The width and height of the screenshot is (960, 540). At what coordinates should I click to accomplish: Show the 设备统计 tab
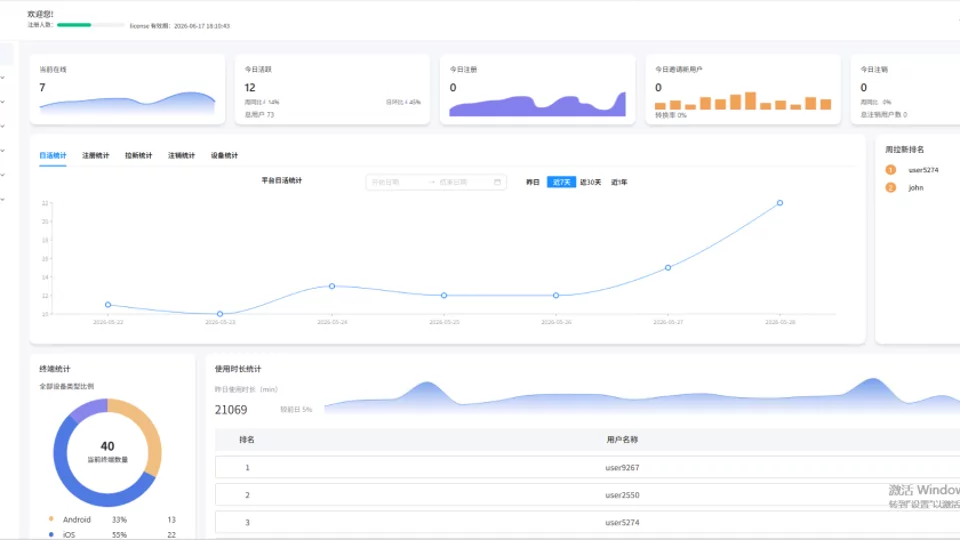[224, 156]
